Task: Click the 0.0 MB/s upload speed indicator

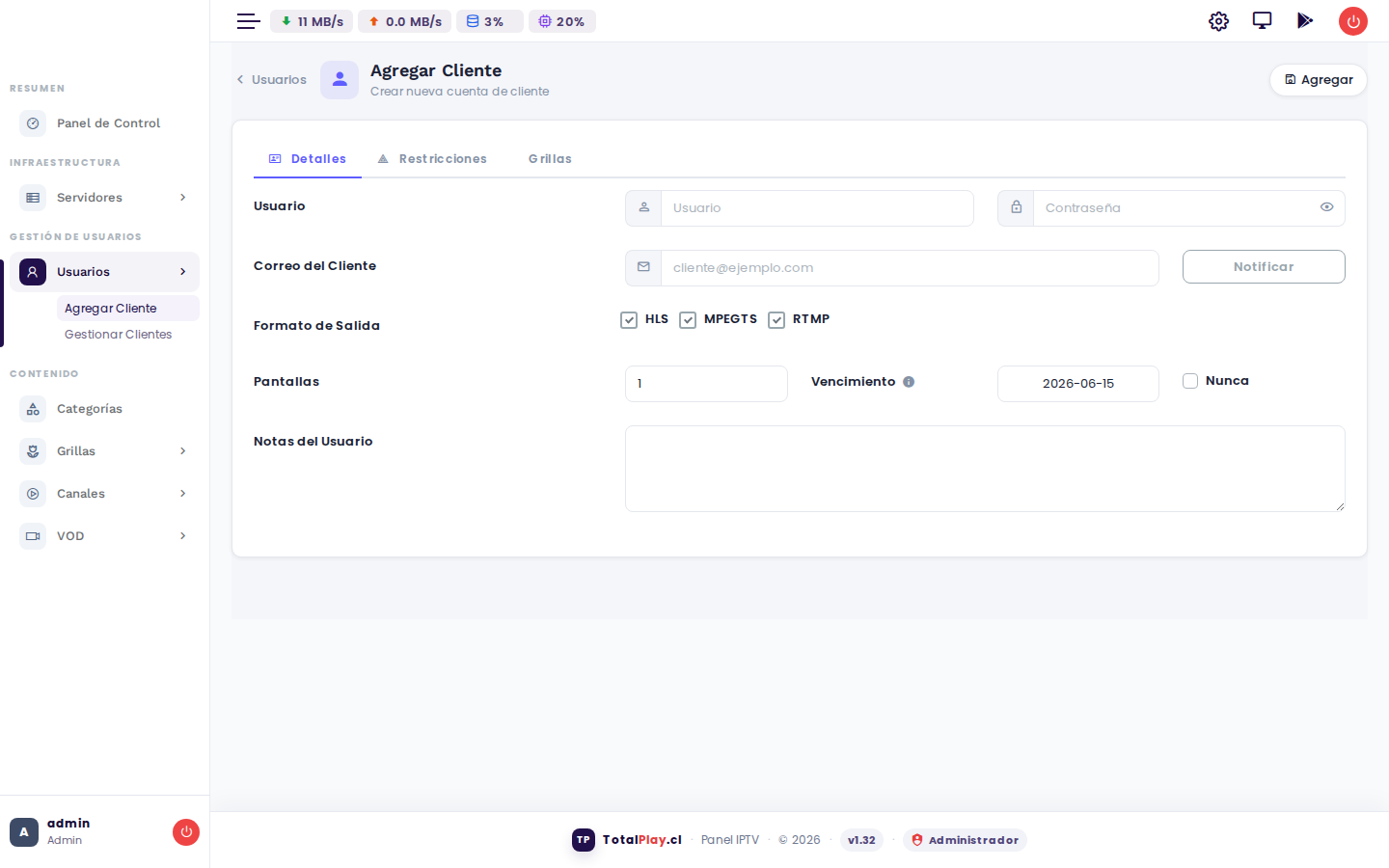Action: tap(405, 21)
